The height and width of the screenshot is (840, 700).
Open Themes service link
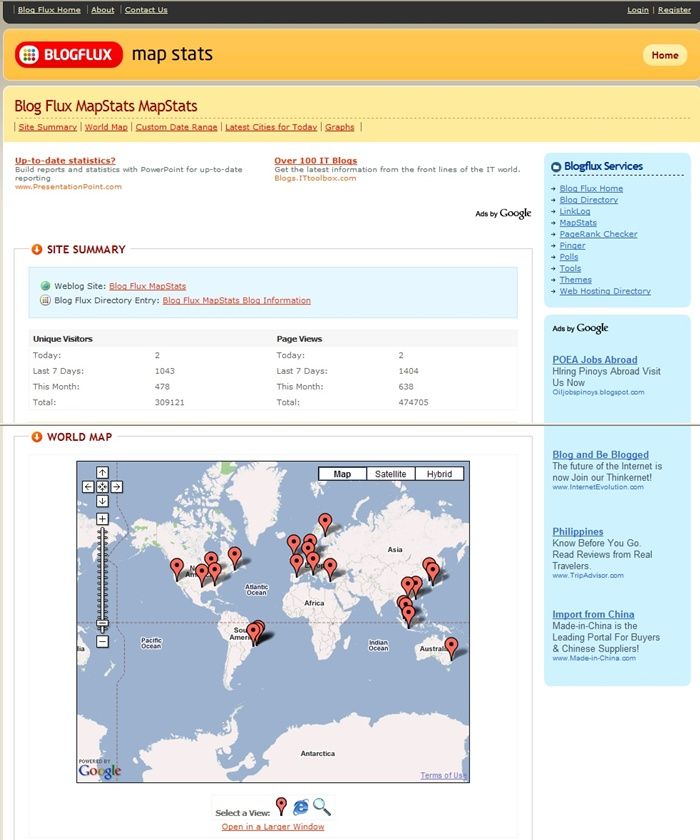(x=576, y=280)
